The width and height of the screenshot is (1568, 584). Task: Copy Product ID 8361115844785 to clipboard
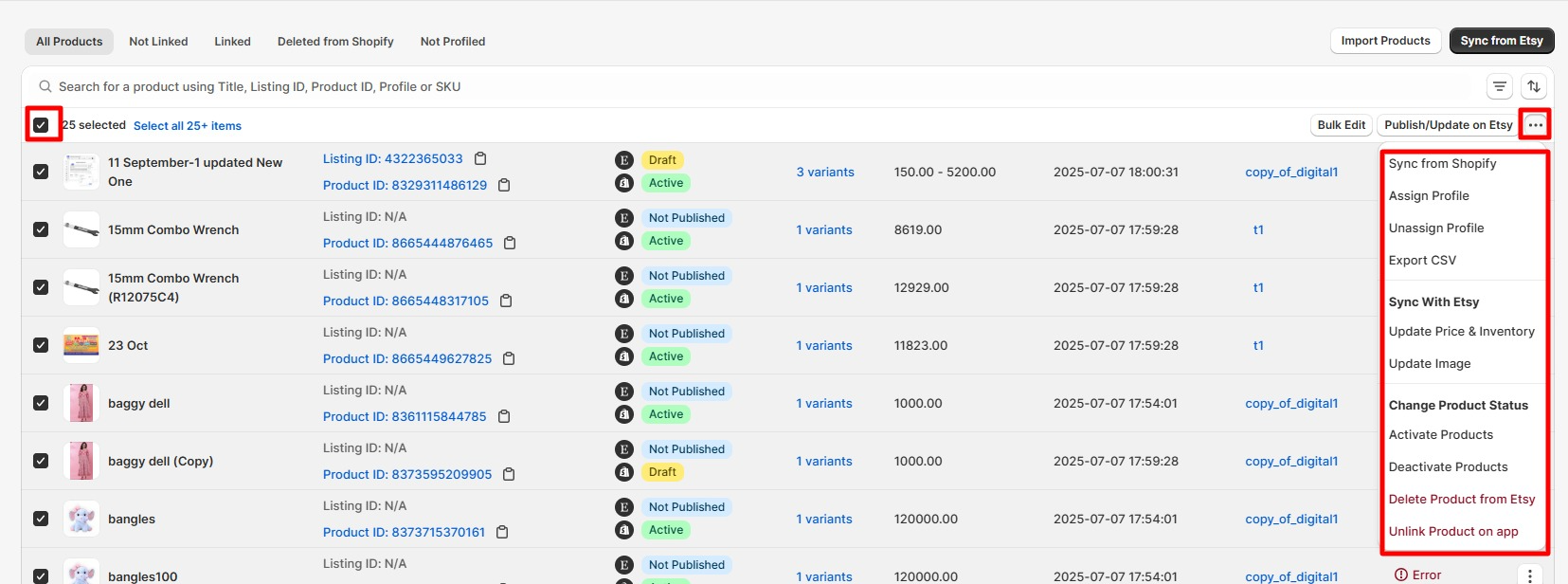(x=504, y=416)
